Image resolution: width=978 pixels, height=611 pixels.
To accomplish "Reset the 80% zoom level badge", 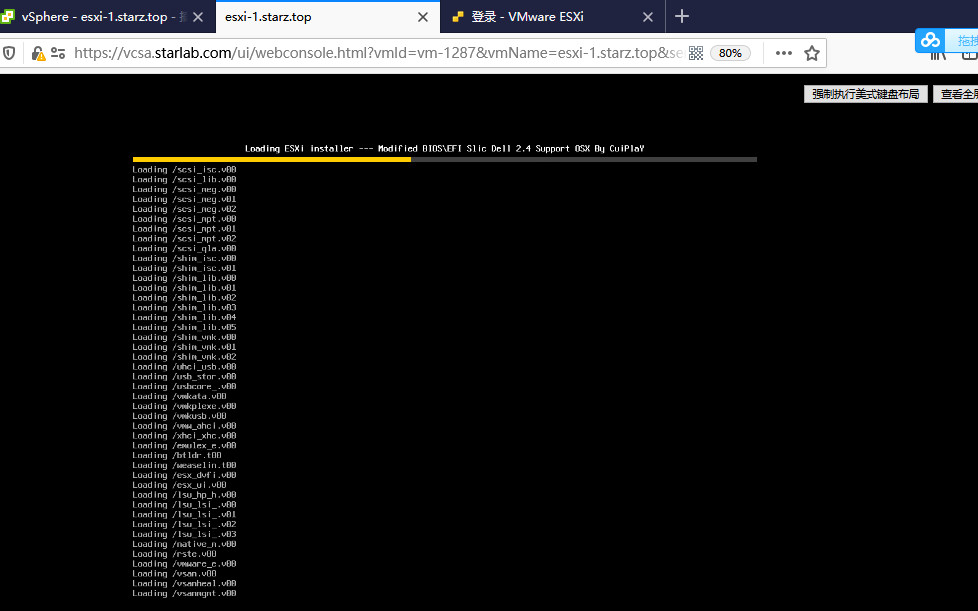I will pos(730,53).
